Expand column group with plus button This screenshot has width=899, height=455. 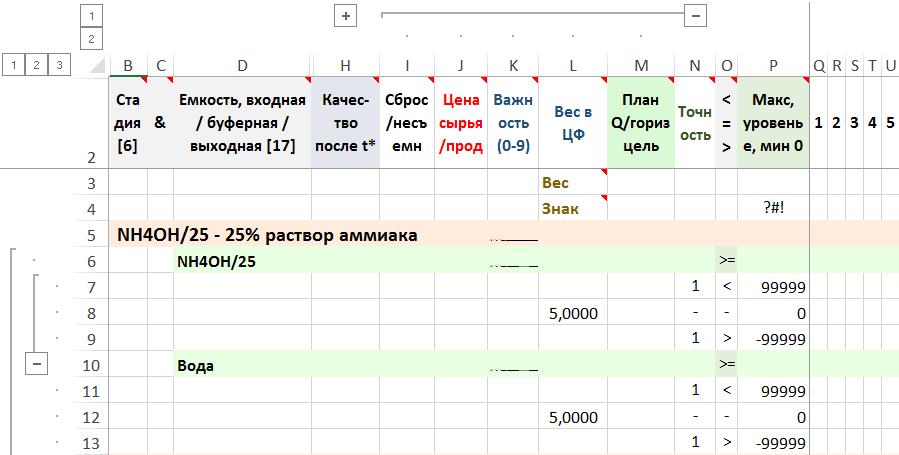(x=345, y=16)
